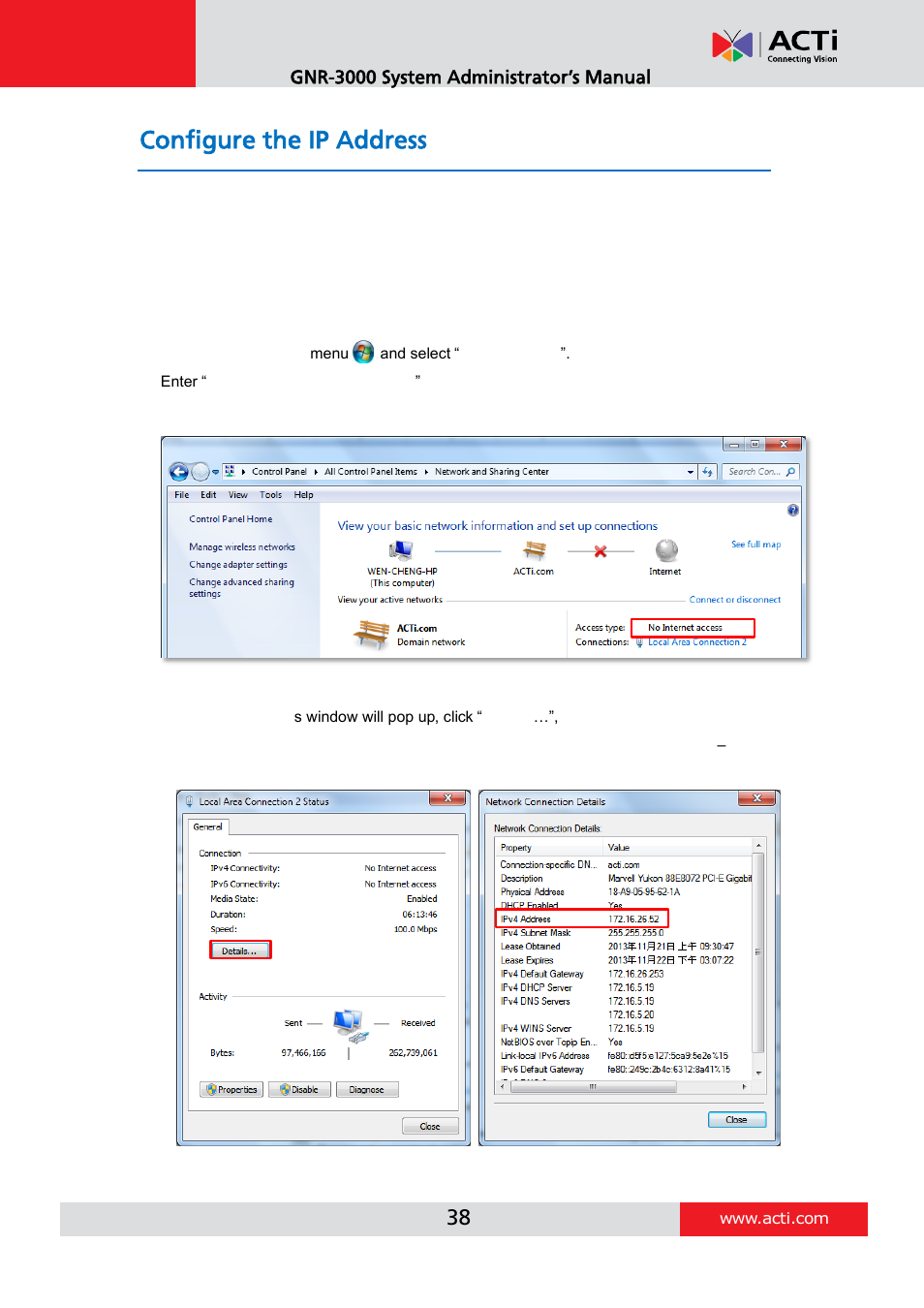
Task: Click the horizontal scroll-right arrow in details list
Action: point(744,1087)
